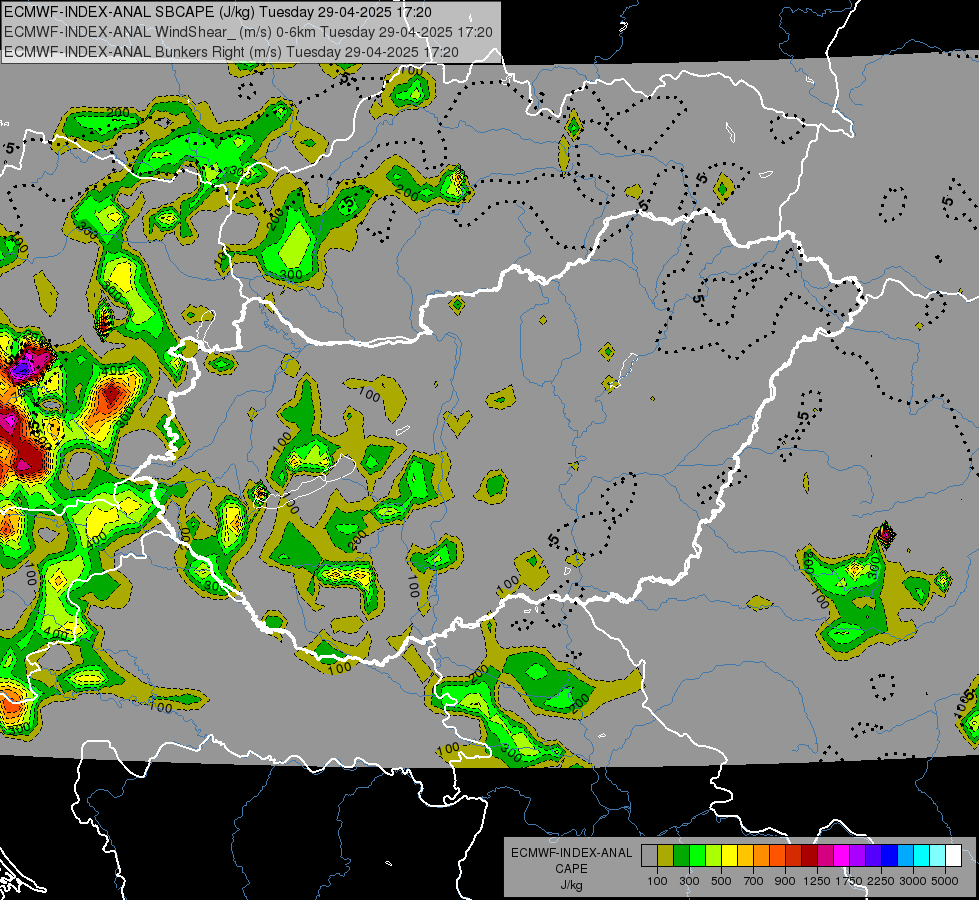Click the legend tick label 5000

pyautogui.click(x=944, y=881)
